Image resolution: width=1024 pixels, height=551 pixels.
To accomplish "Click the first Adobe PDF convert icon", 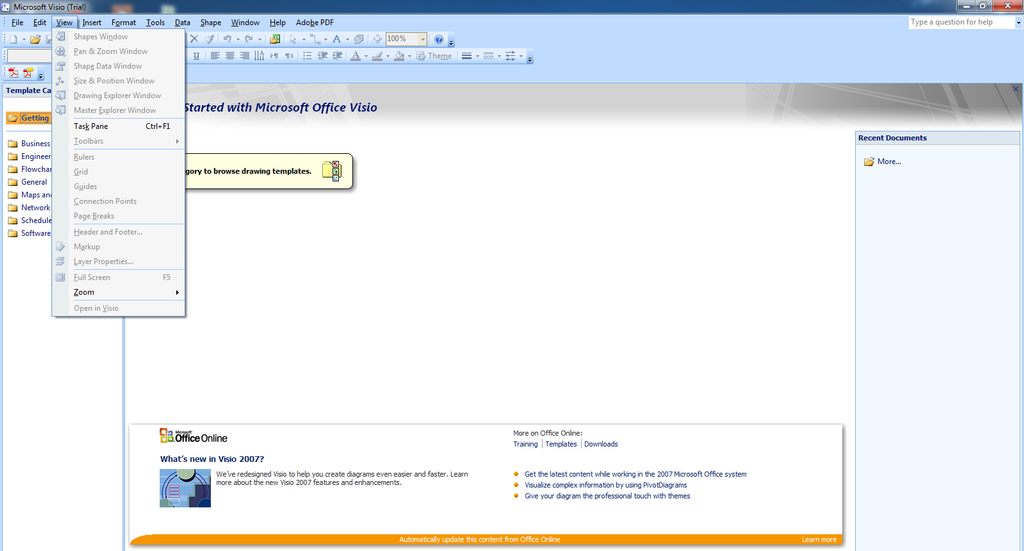I will coord(13,73).
